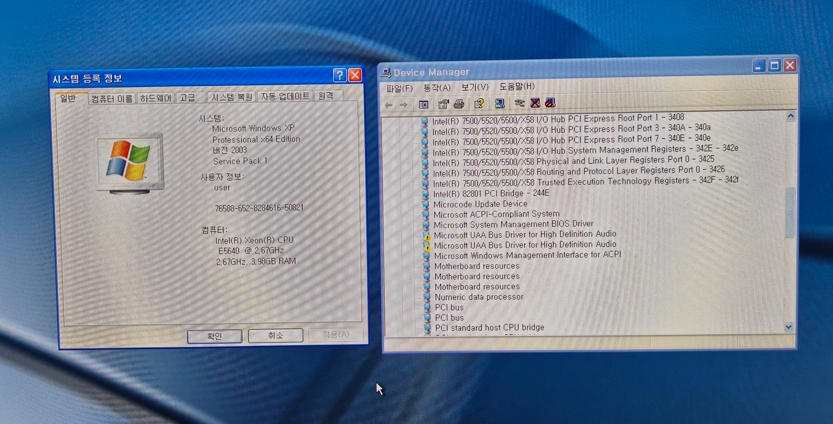Select Trusted Execution Technology Registers row

point(585,182)
